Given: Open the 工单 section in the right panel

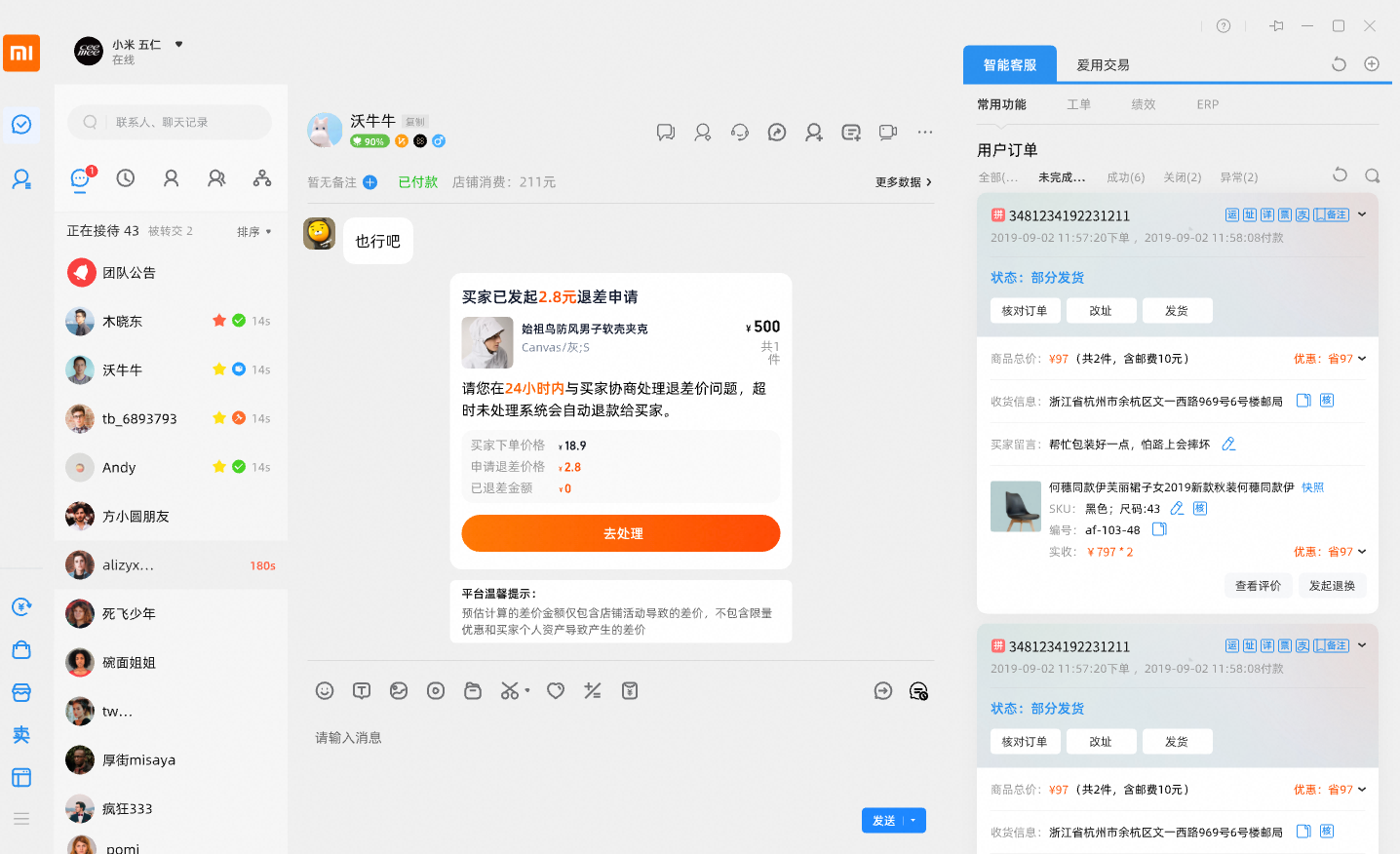Looking at the screenshot, I should click(x=1078, y=104).
